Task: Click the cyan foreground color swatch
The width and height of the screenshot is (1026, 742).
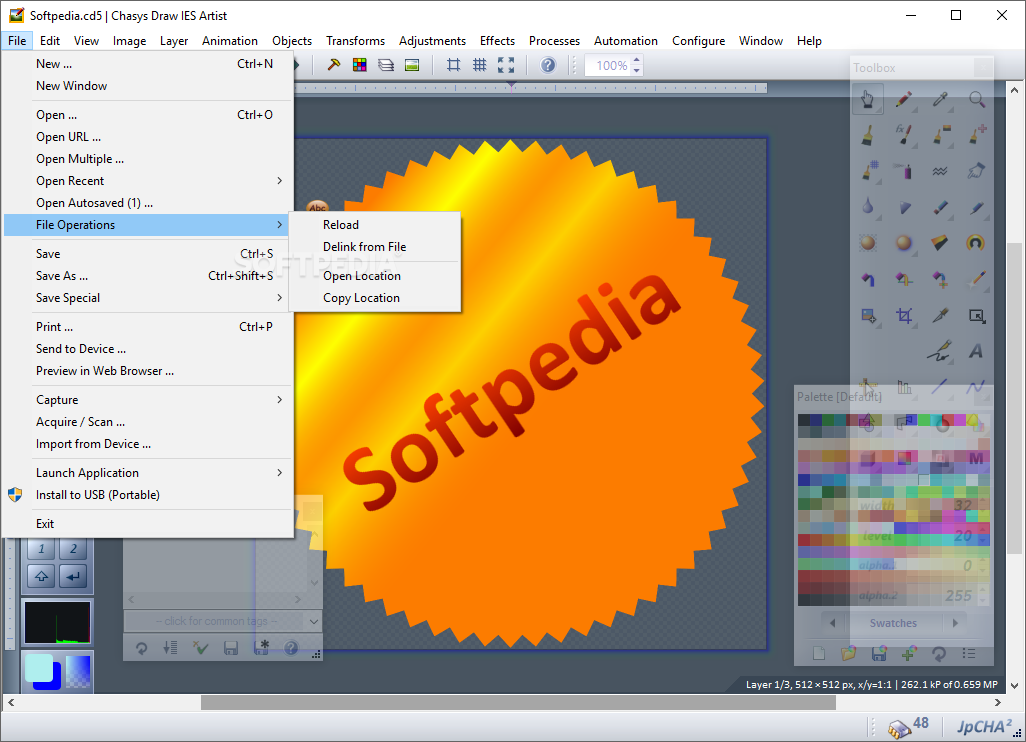Action: (x=39, y=668)
